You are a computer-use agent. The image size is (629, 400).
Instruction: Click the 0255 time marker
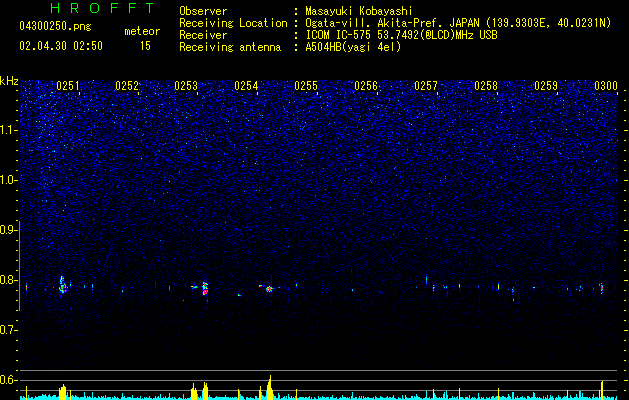(x=306, y=86)
